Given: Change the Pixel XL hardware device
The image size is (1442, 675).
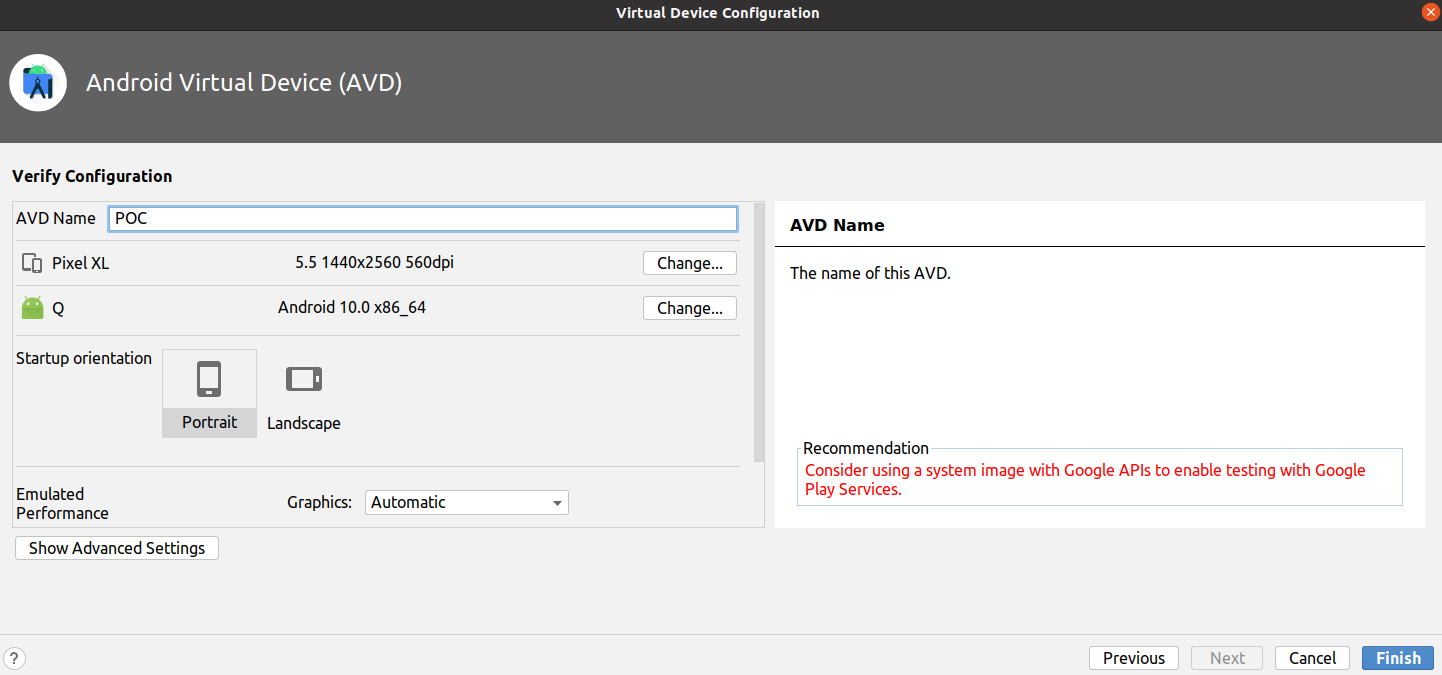Looking at the screenshot, I should pos(690,264).
